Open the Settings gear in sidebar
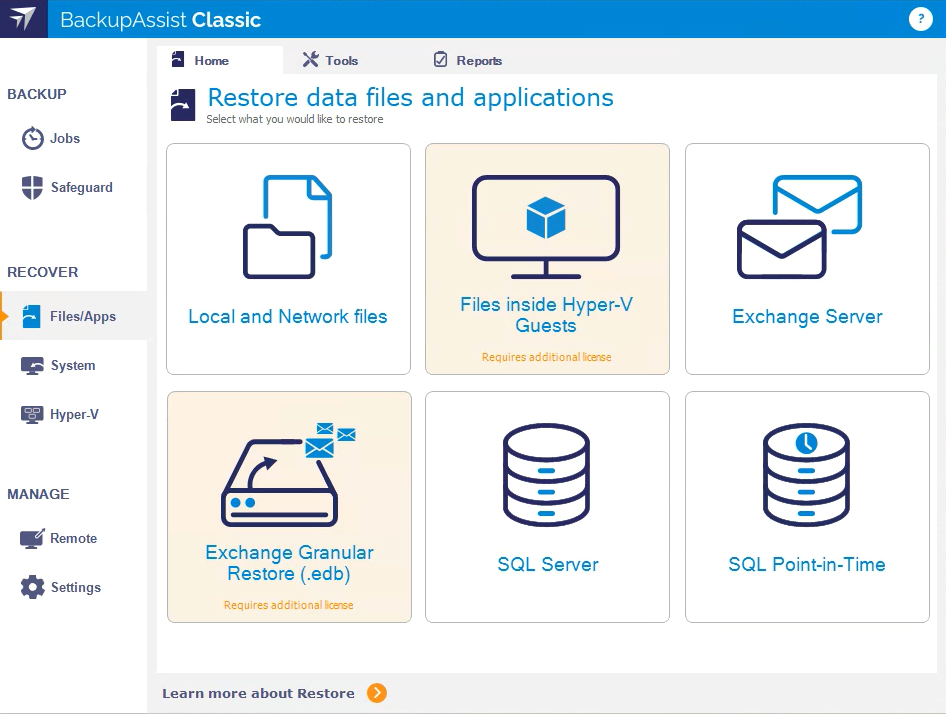This screenshot has width=946, height=714. [33, 588]
